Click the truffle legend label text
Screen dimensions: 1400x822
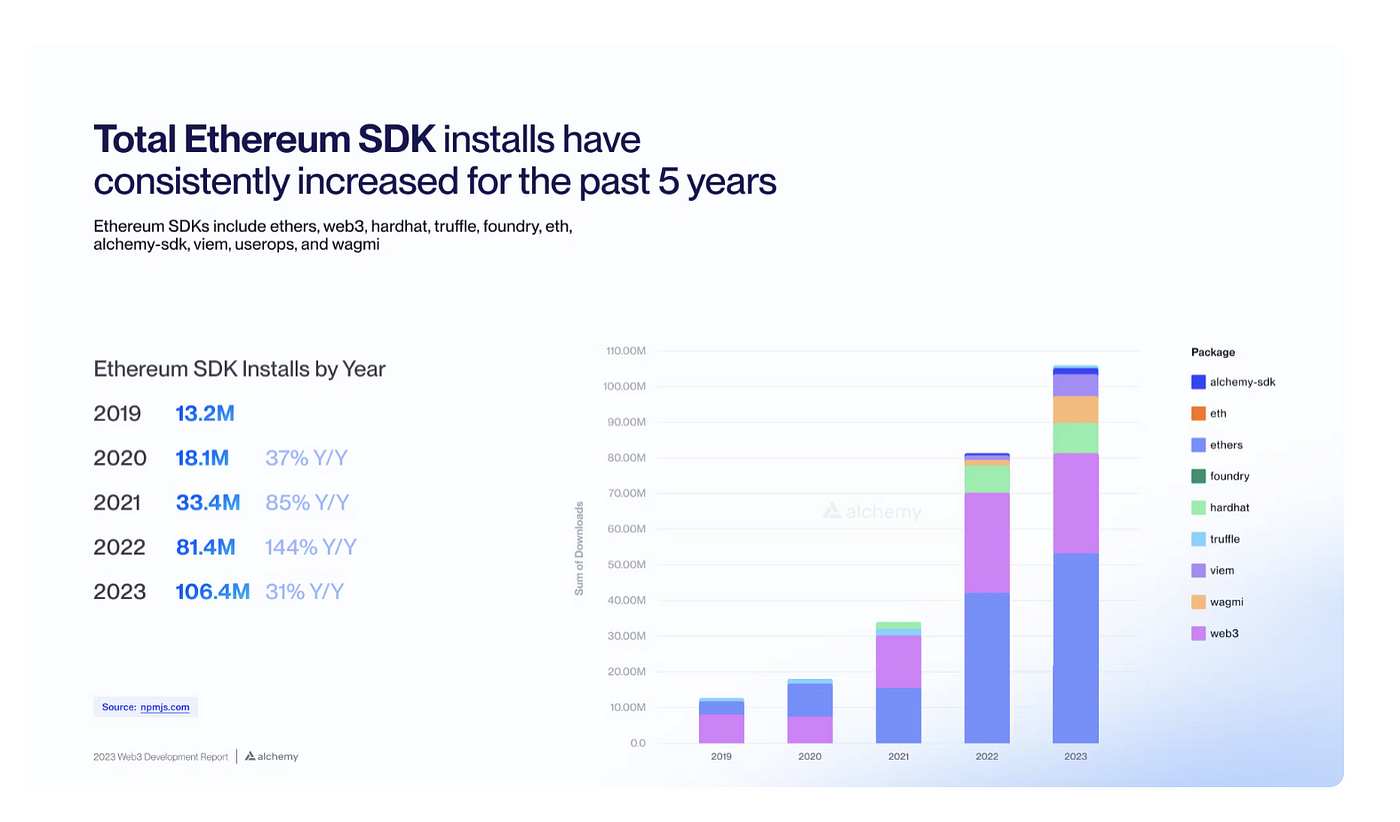[1225, 539]
